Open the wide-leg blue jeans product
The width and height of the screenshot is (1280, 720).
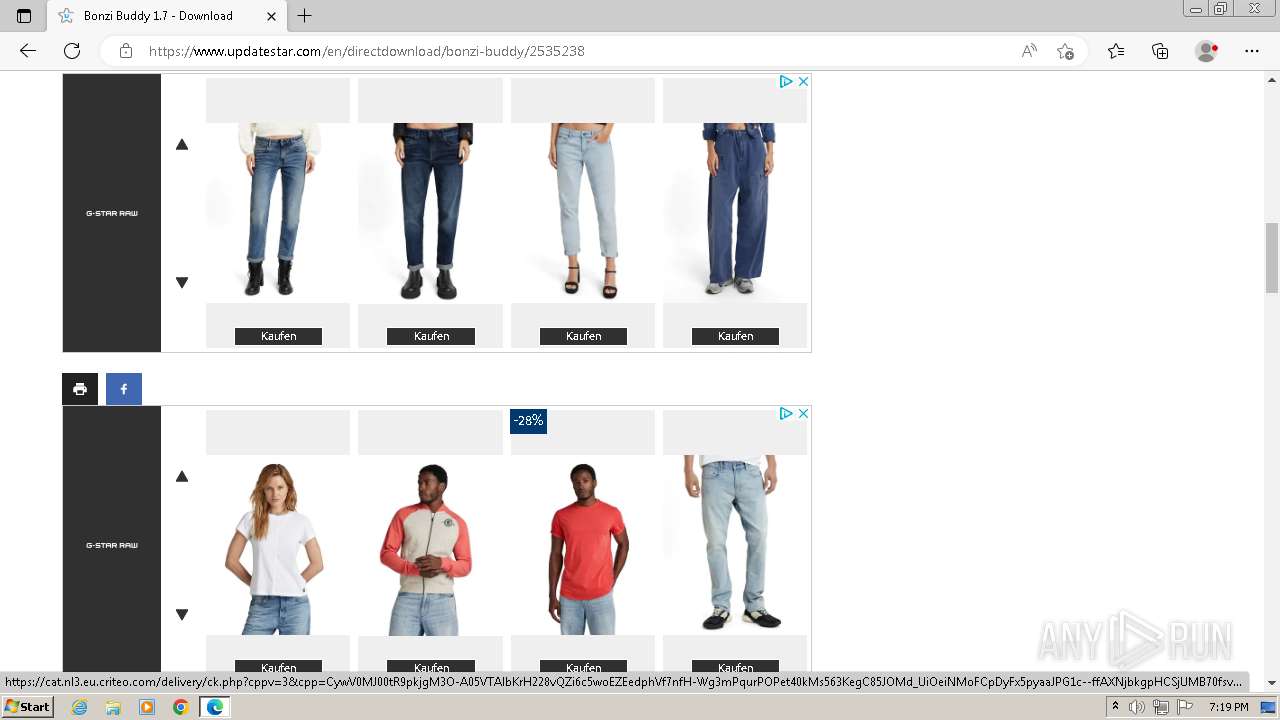(735, 211)
